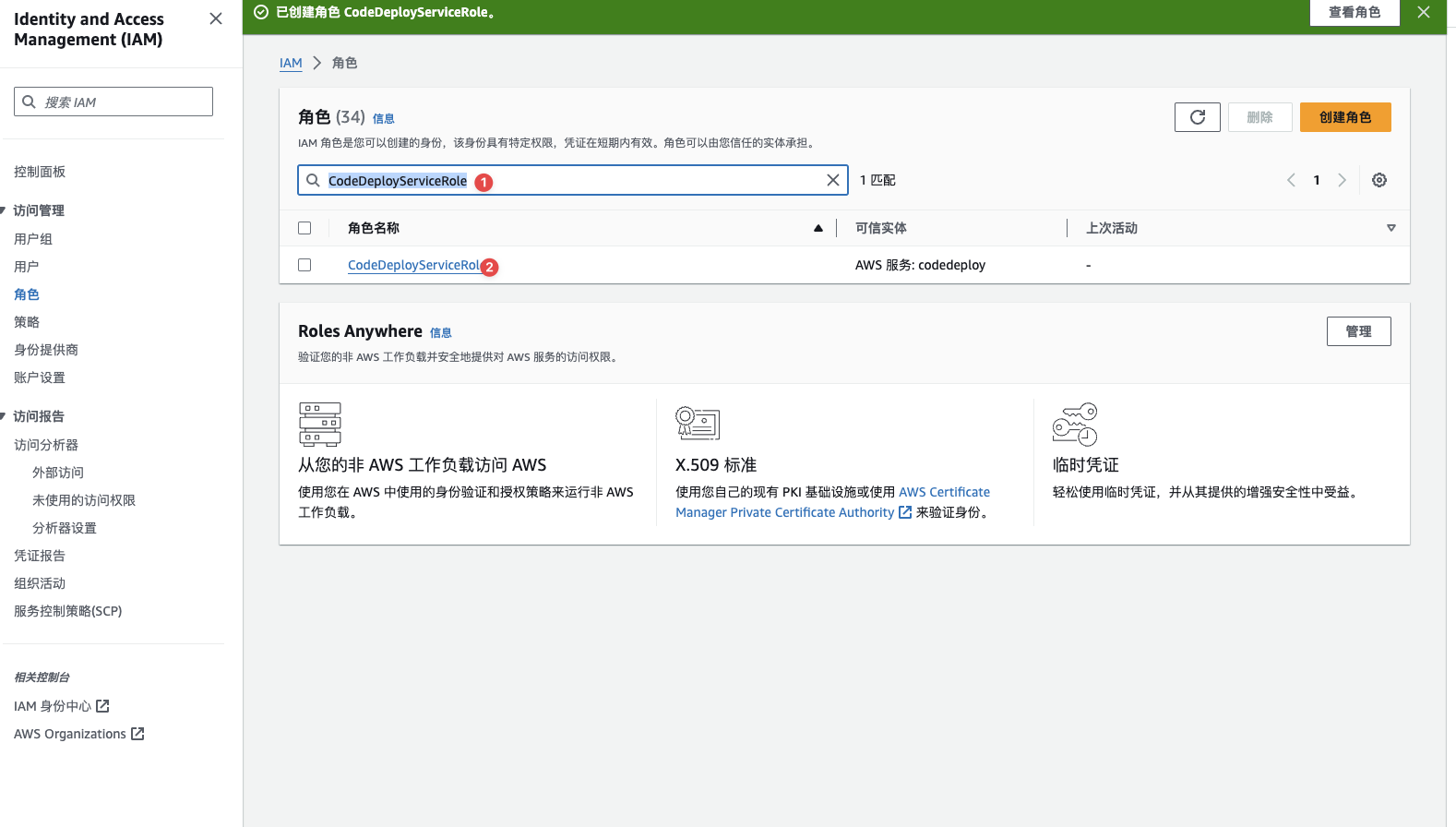This screenshot has height=827, width=1456.
Task: Collapse the 访问管理 section
Action: [x=4, y=210]
